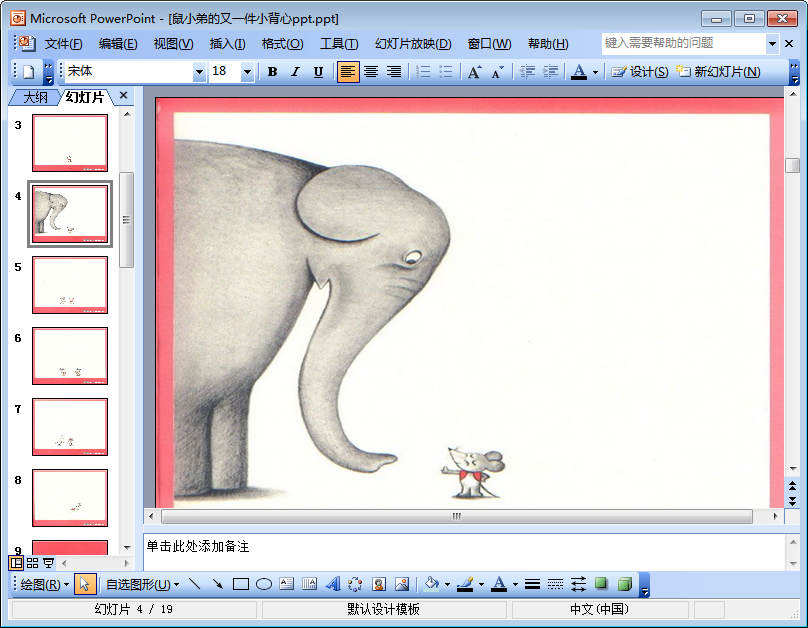Open the 幻灯片放映(D) menu
This screenshot has width=808, height=628.
(x=413, y=44)
